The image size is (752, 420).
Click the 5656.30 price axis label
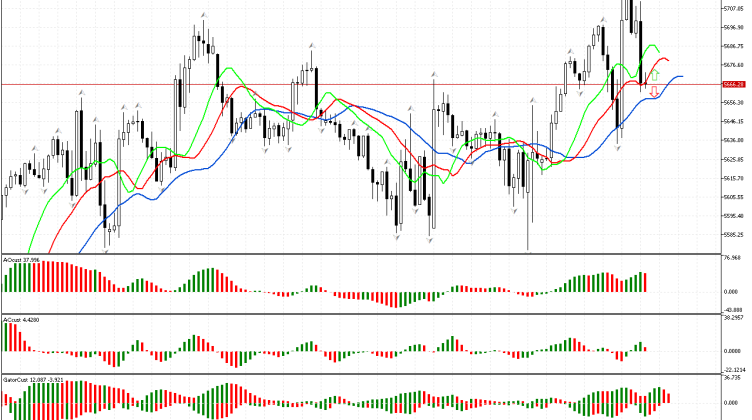click(733, 102)
